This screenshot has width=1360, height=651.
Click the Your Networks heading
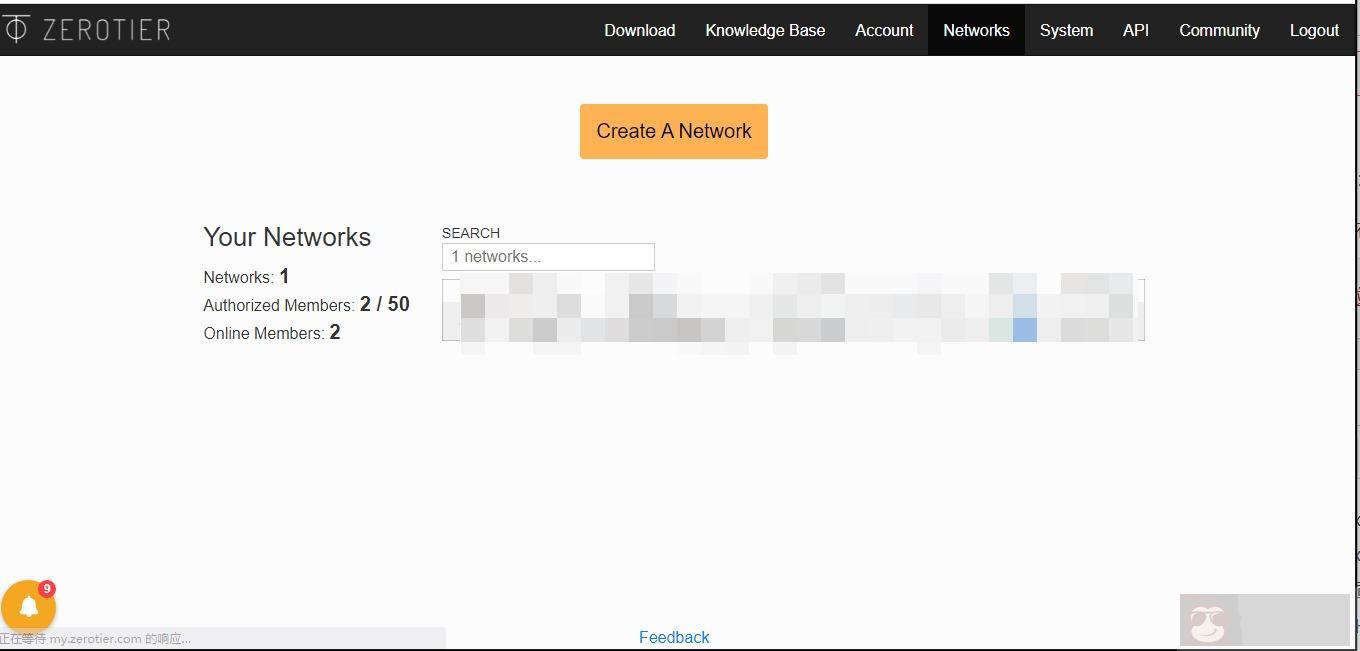tap(287, 237)
